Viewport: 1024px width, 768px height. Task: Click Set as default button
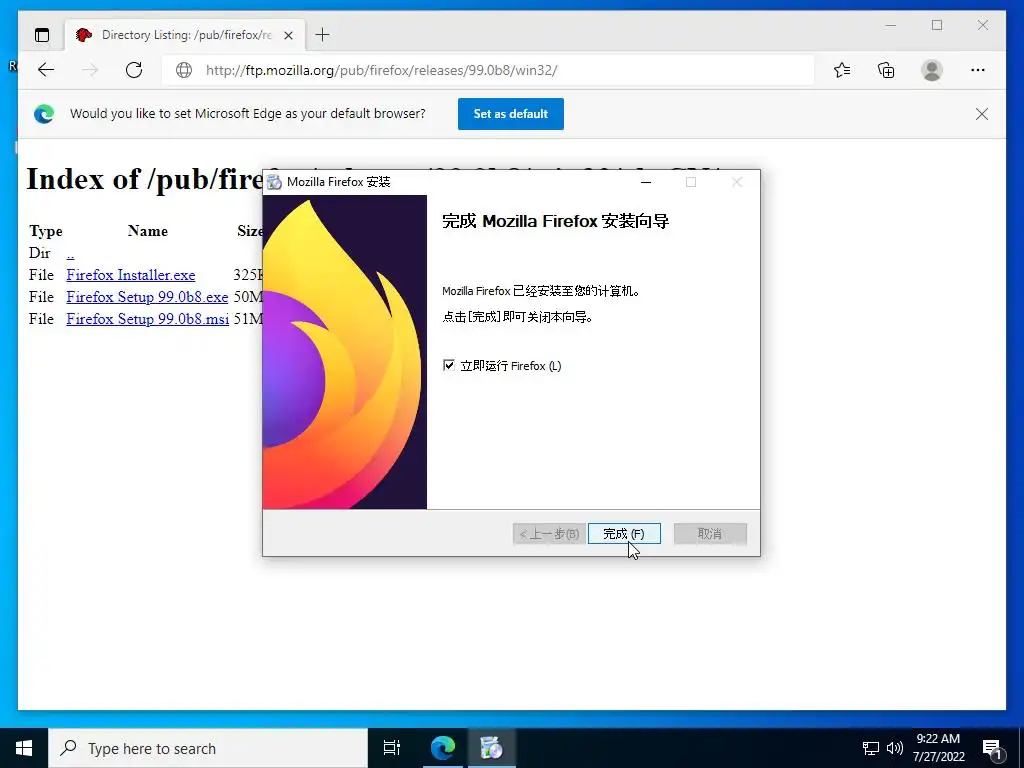coord(511,114)
